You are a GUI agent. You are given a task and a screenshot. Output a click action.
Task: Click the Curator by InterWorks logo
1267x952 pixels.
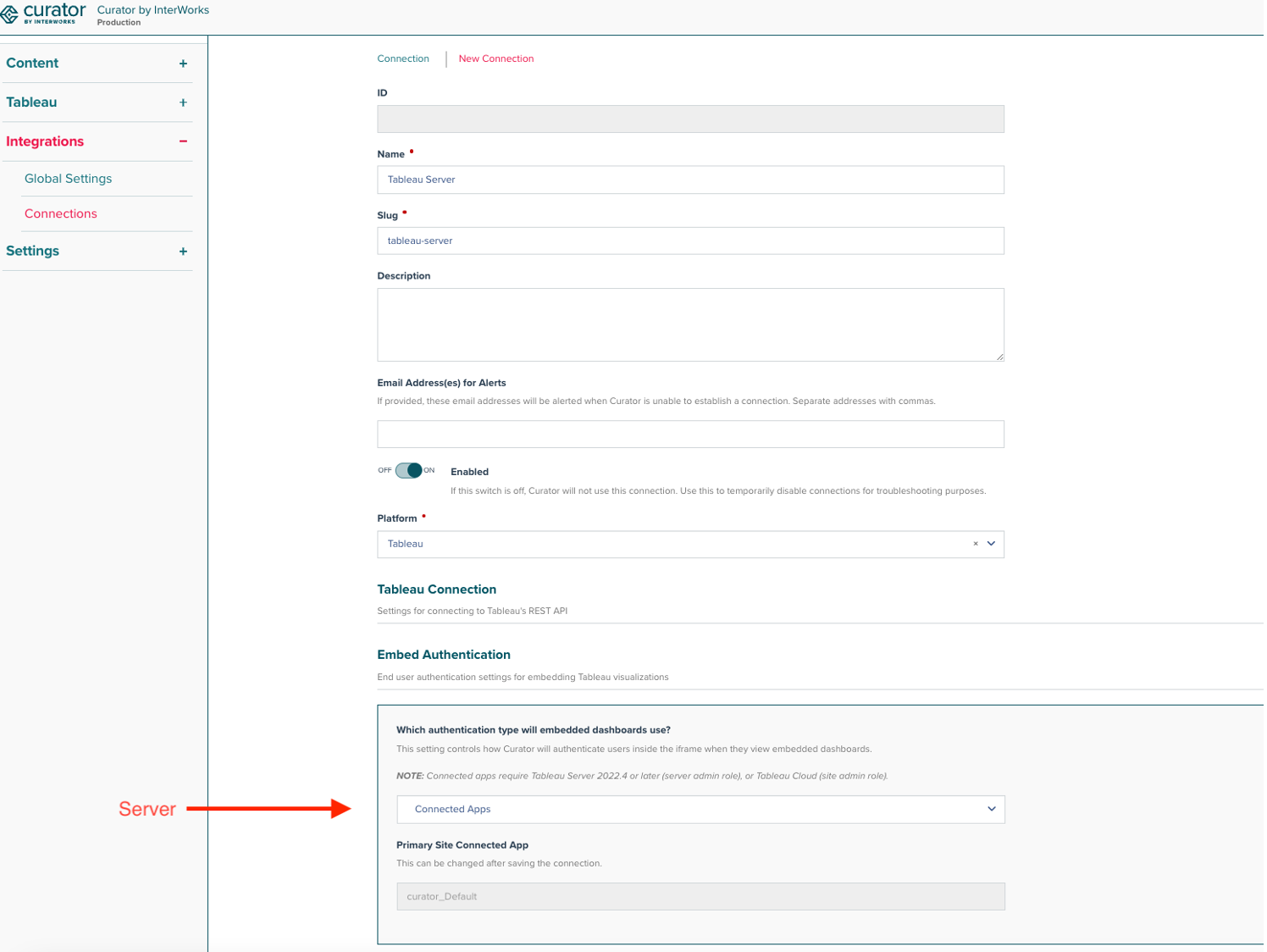coord(43,14)
